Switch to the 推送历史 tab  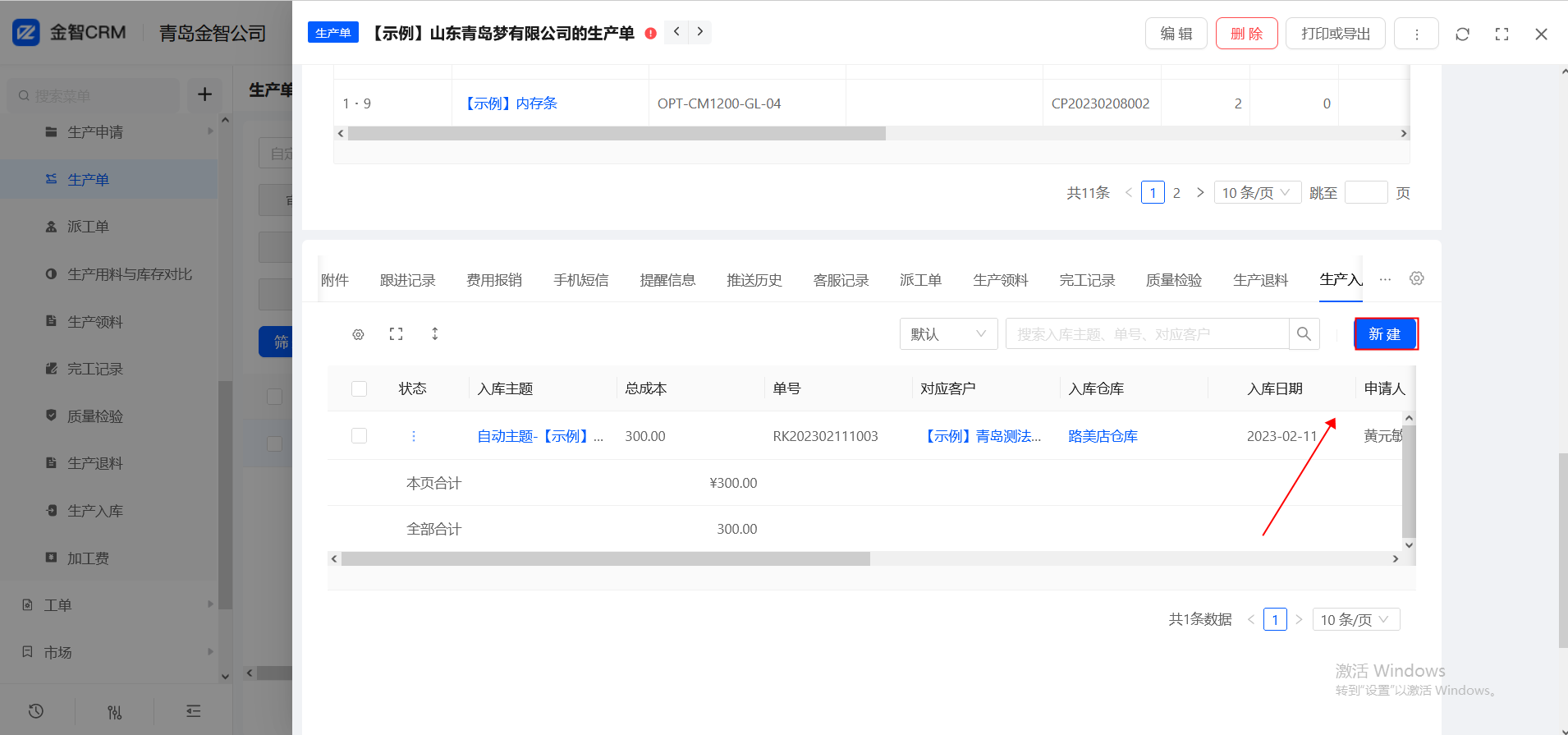pyautogui.click(x=754, y=280)
